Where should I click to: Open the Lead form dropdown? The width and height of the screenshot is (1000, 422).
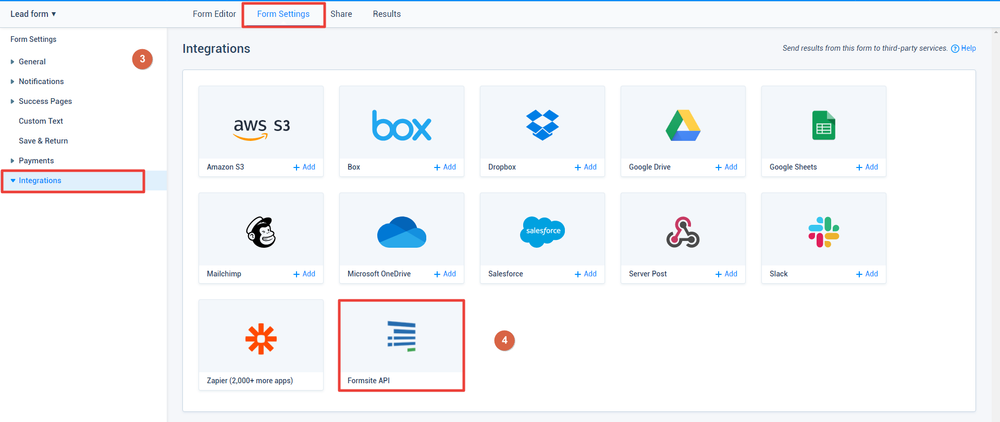(34, 14)
